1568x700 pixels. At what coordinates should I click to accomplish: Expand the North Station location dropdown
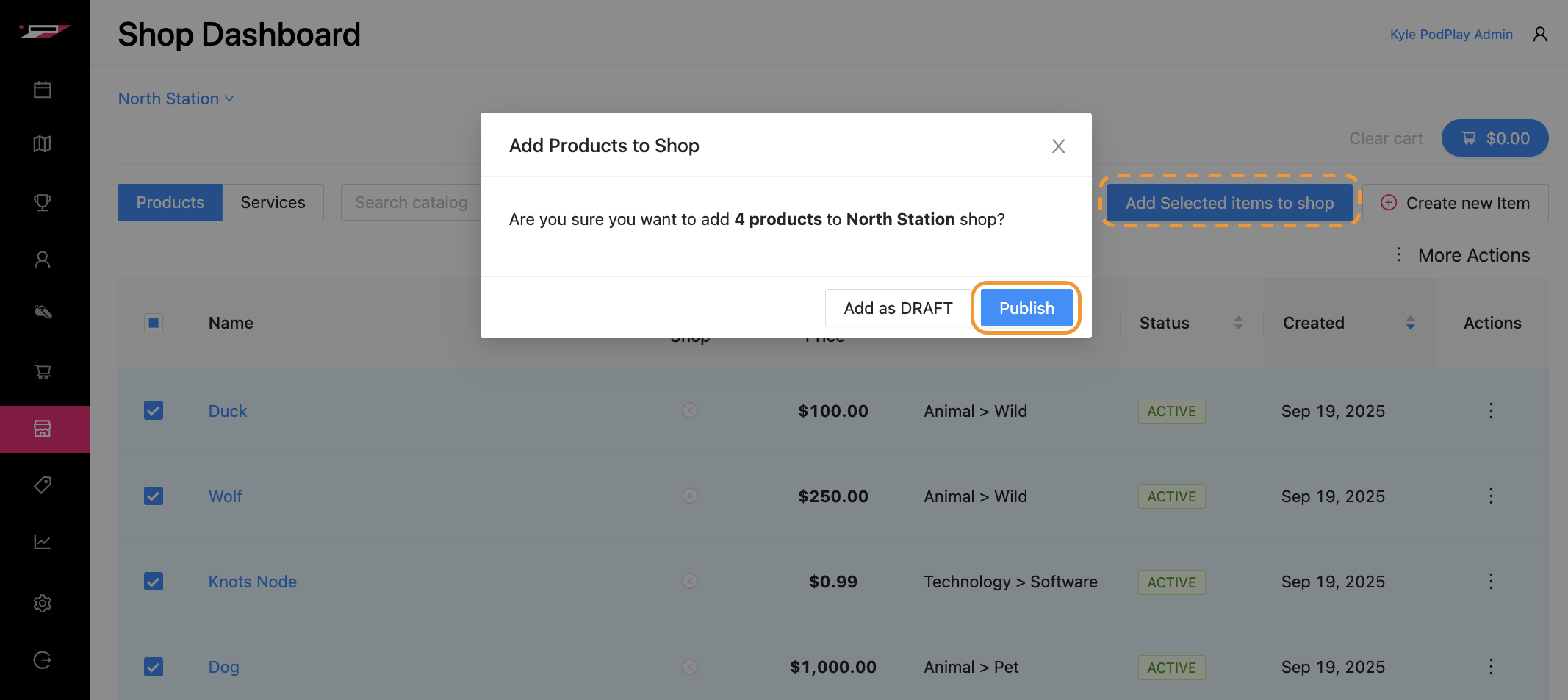pyautogui.click(x=176, y=99)
